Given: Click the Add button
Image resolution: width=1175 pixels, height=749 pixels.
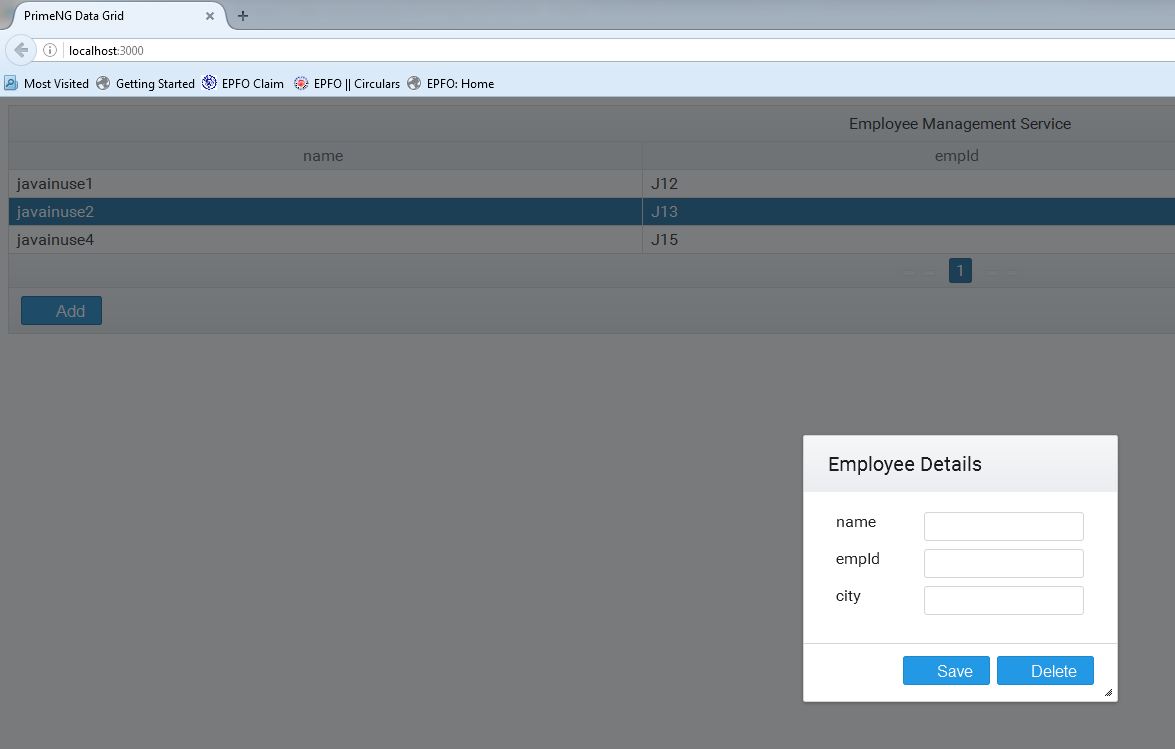Looking at the screenshot, I should 61,311.
